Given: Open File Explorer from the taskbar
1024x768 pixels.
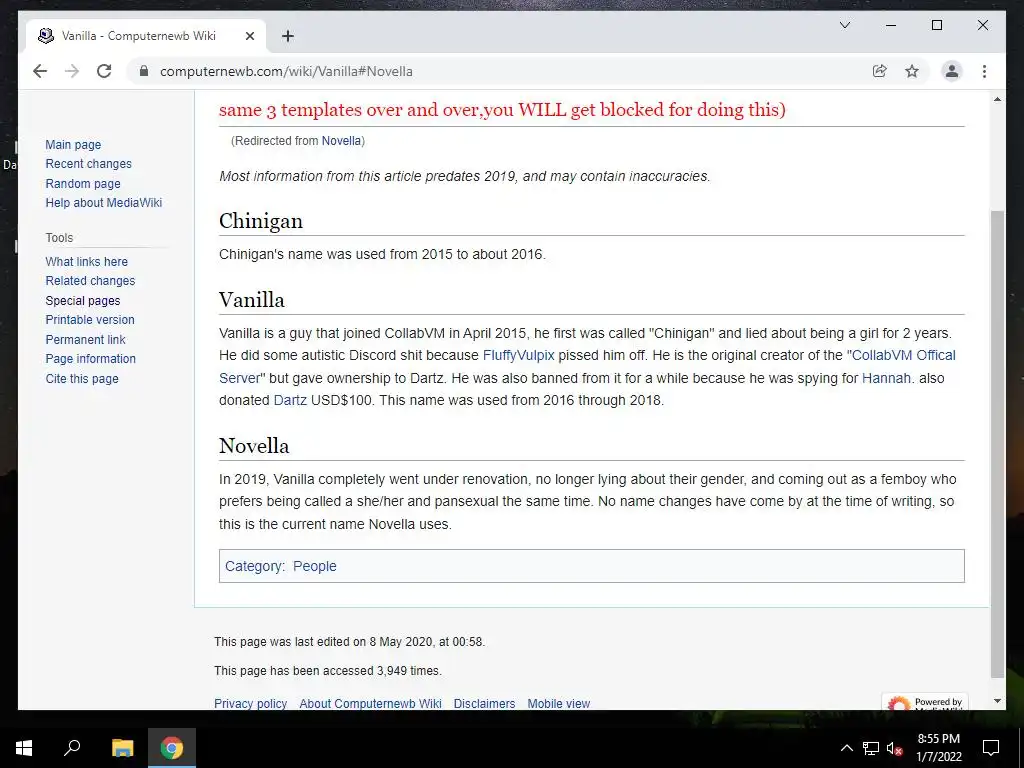Looking at the screenshot, I should point(122,748).
